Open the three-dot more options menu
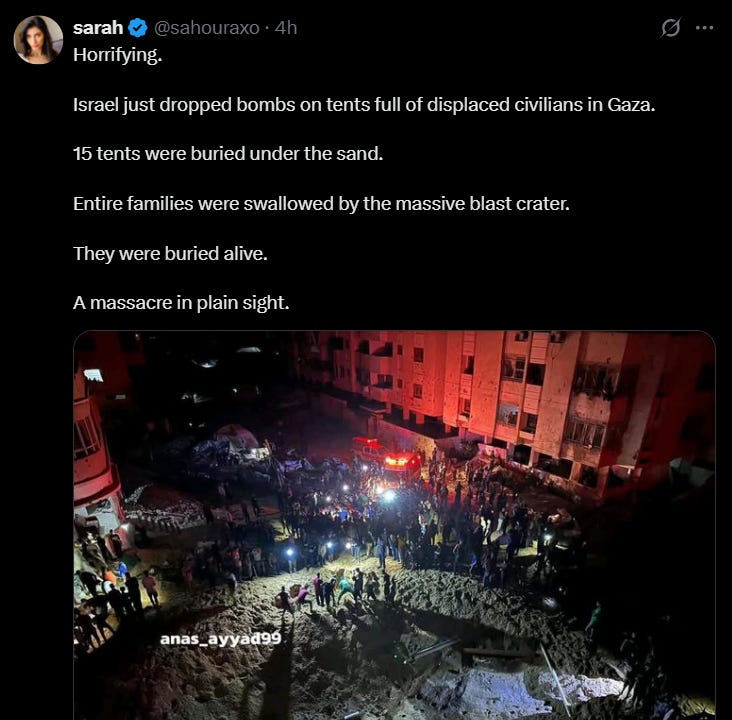 [x=704, y=28]
